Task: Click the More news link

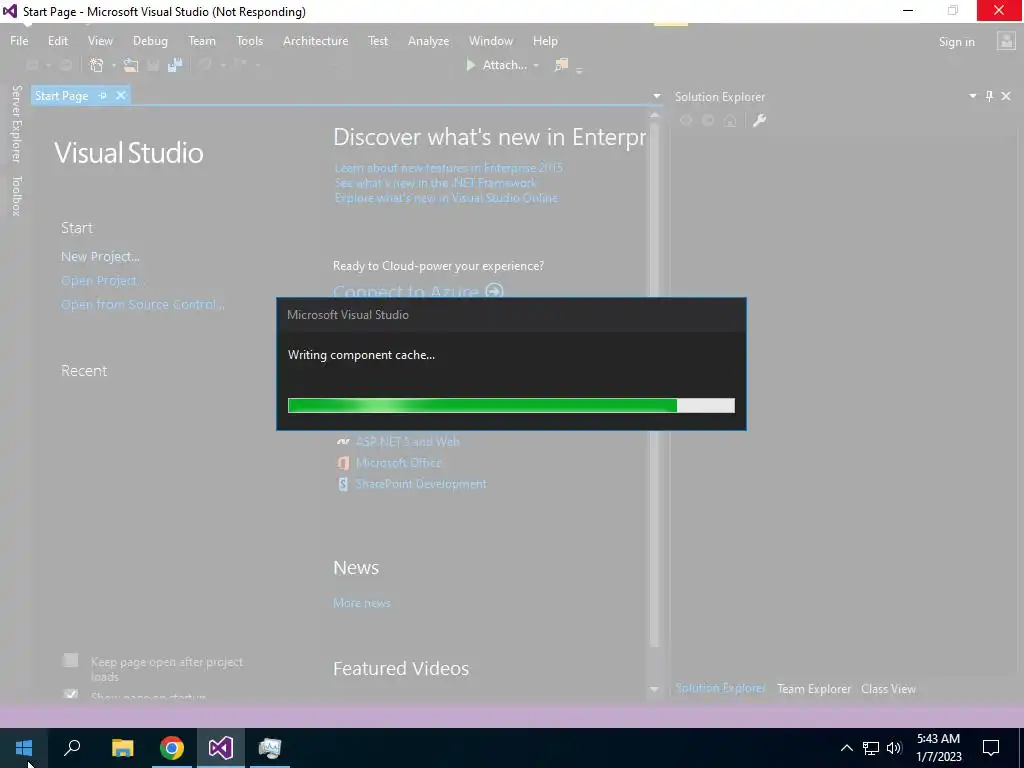Action: pos(362,603)
